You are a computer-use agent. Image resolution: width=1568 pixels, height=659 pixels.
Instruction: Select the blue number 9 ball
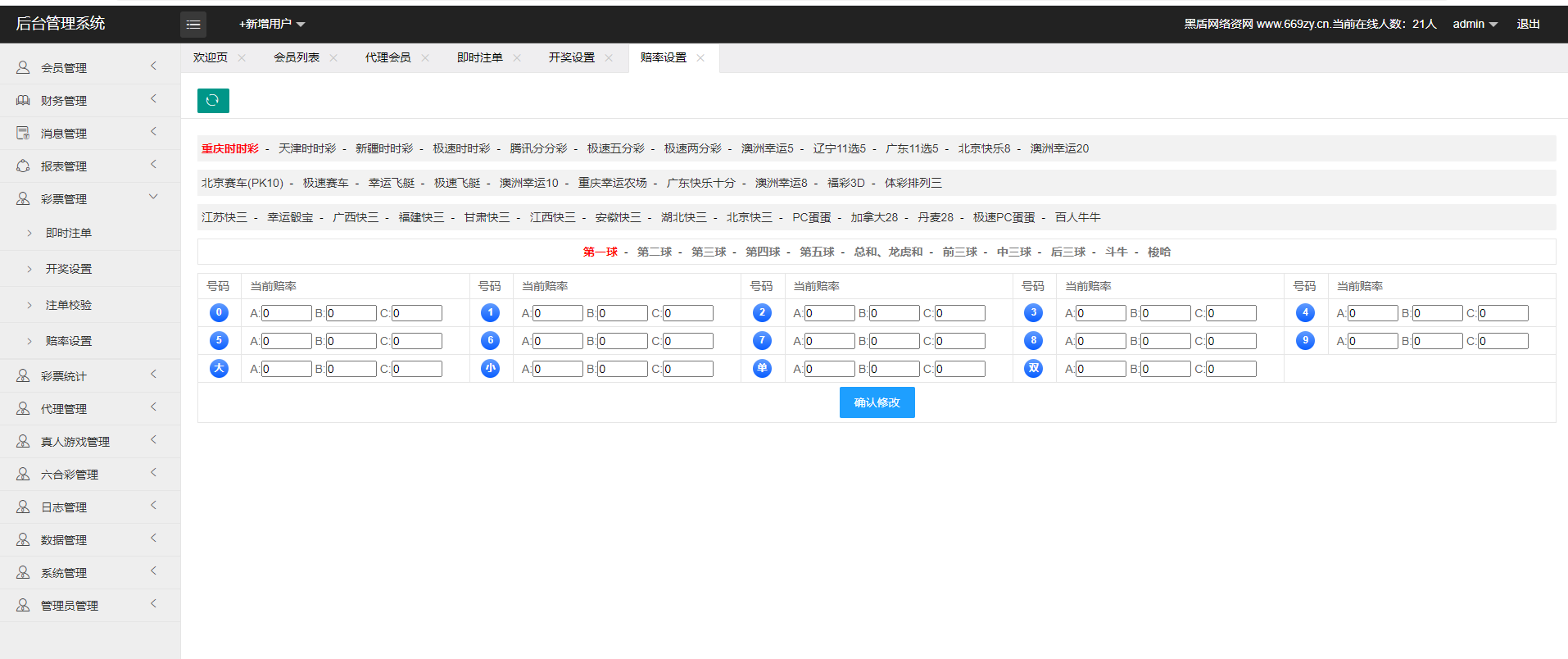click(x=1305, y=340)
